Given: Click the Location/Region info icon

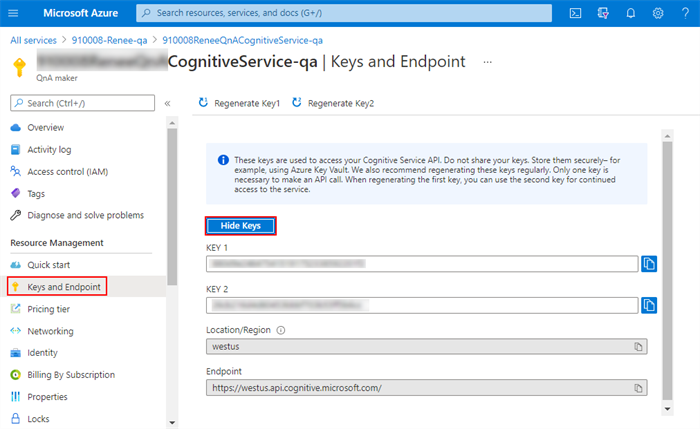Looking at the screenshot, I should point(280,330).
